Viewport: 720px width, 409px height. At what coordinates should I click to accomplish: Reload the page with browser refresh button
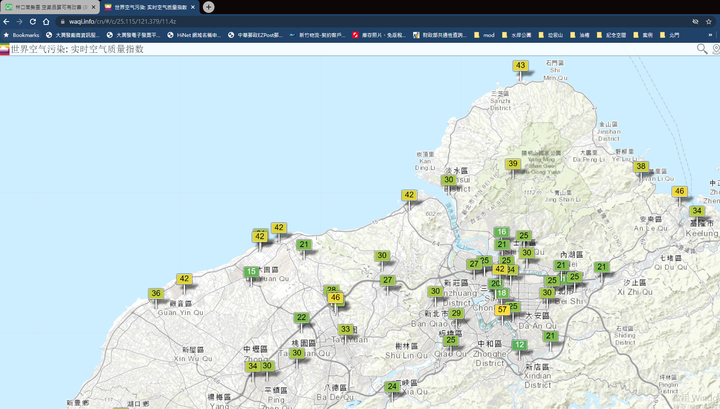click(33, 21)
